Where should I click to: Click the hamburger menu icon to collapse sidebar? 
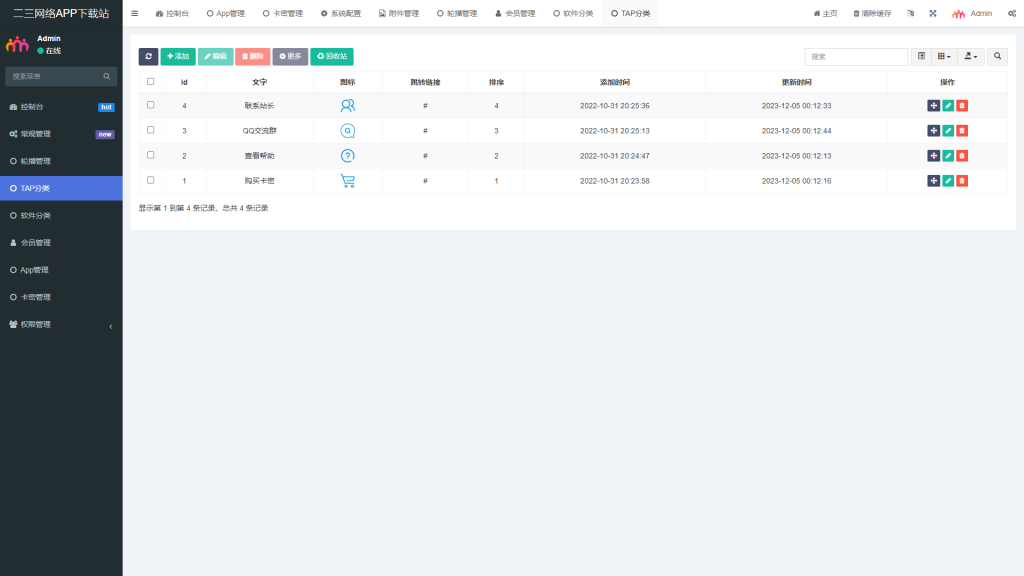click(x=135, y=14)
